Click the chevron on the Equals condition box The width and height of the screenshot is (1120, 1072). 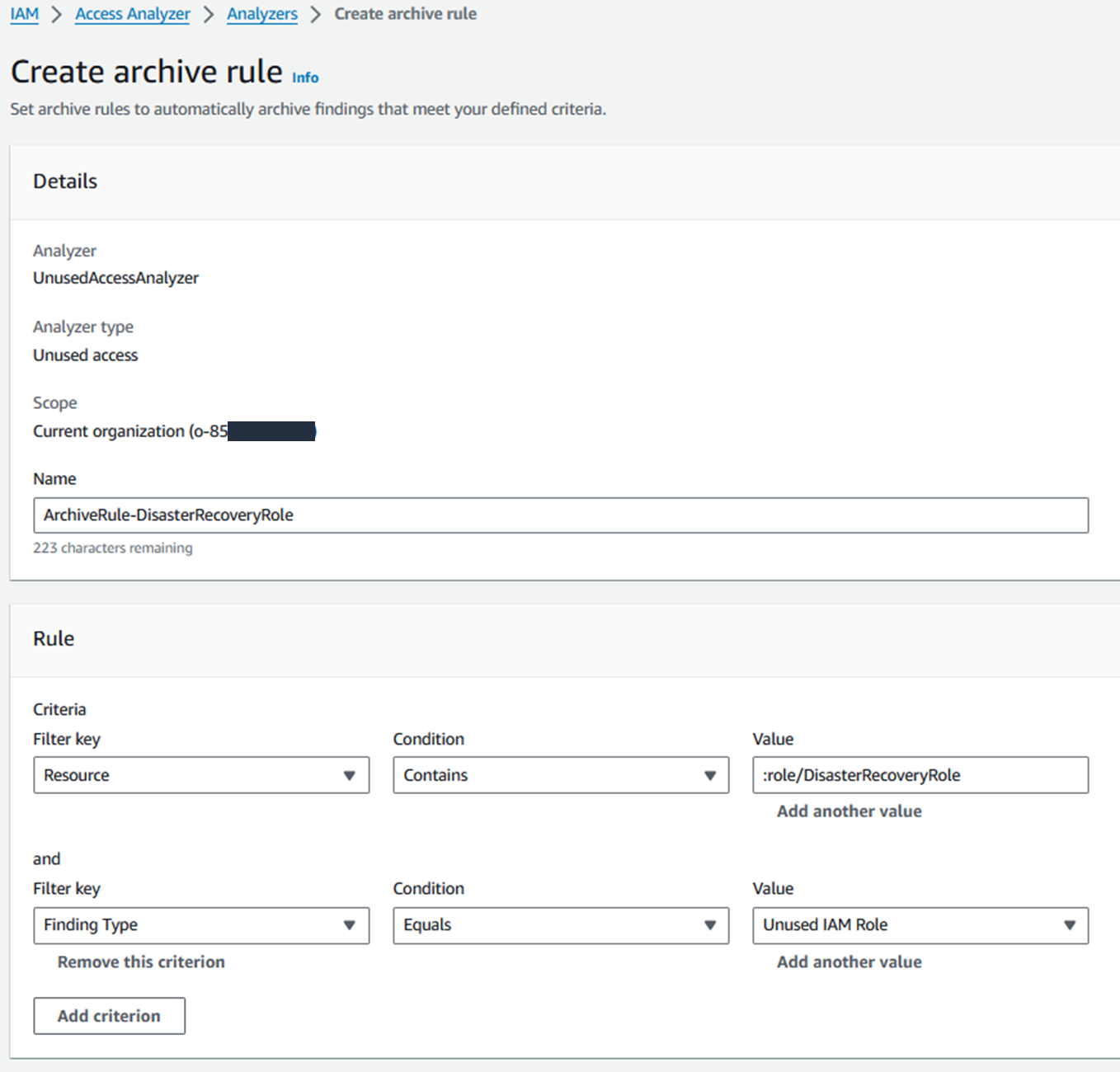710,925
